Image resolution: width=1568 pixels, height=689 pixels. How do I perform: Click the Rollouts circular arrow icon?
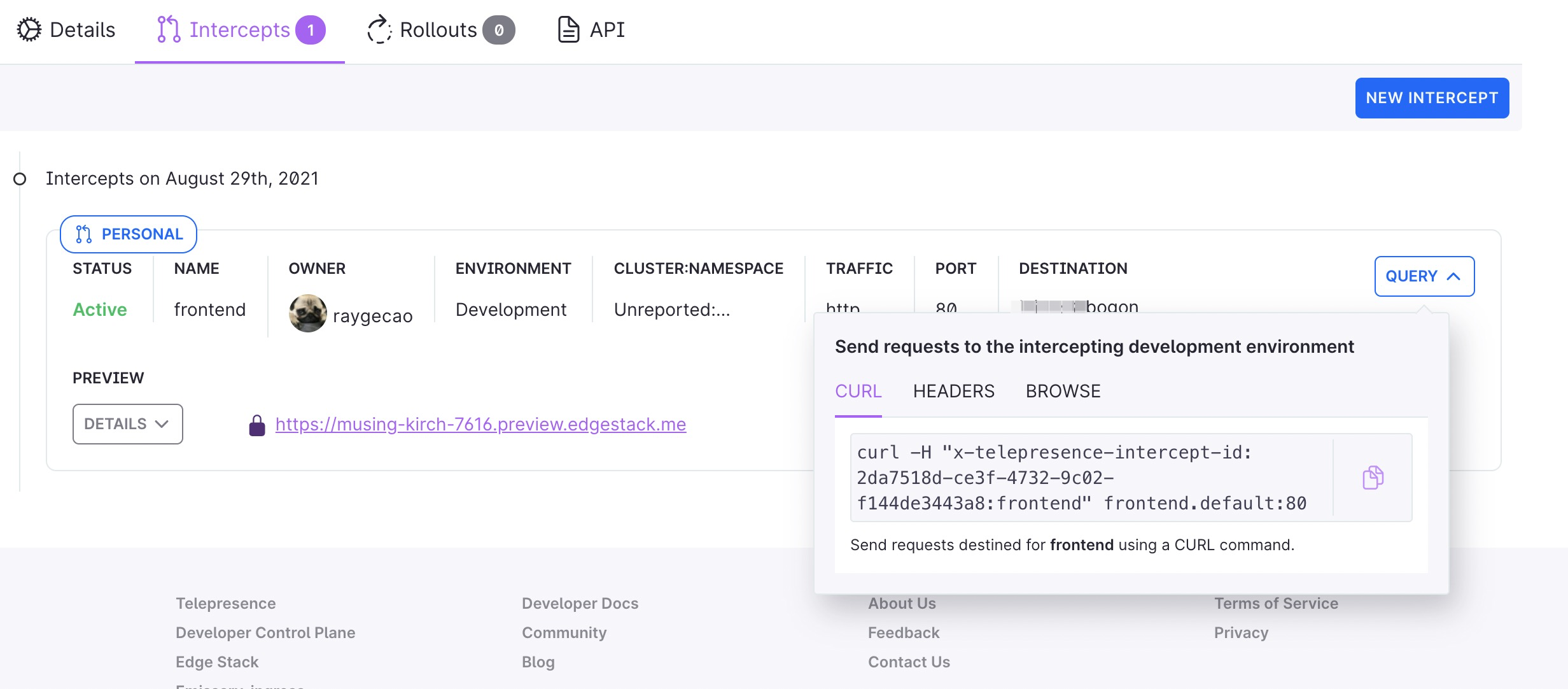click(x=379, y=30)
